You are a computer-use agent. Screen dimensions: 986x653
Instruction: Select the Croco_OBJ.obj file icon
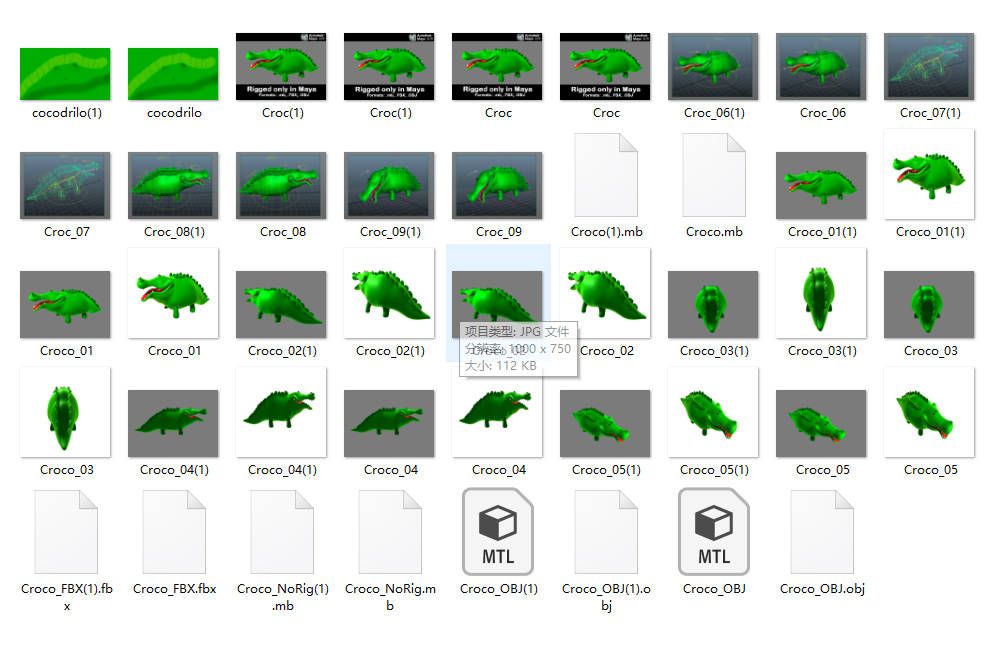822,531
